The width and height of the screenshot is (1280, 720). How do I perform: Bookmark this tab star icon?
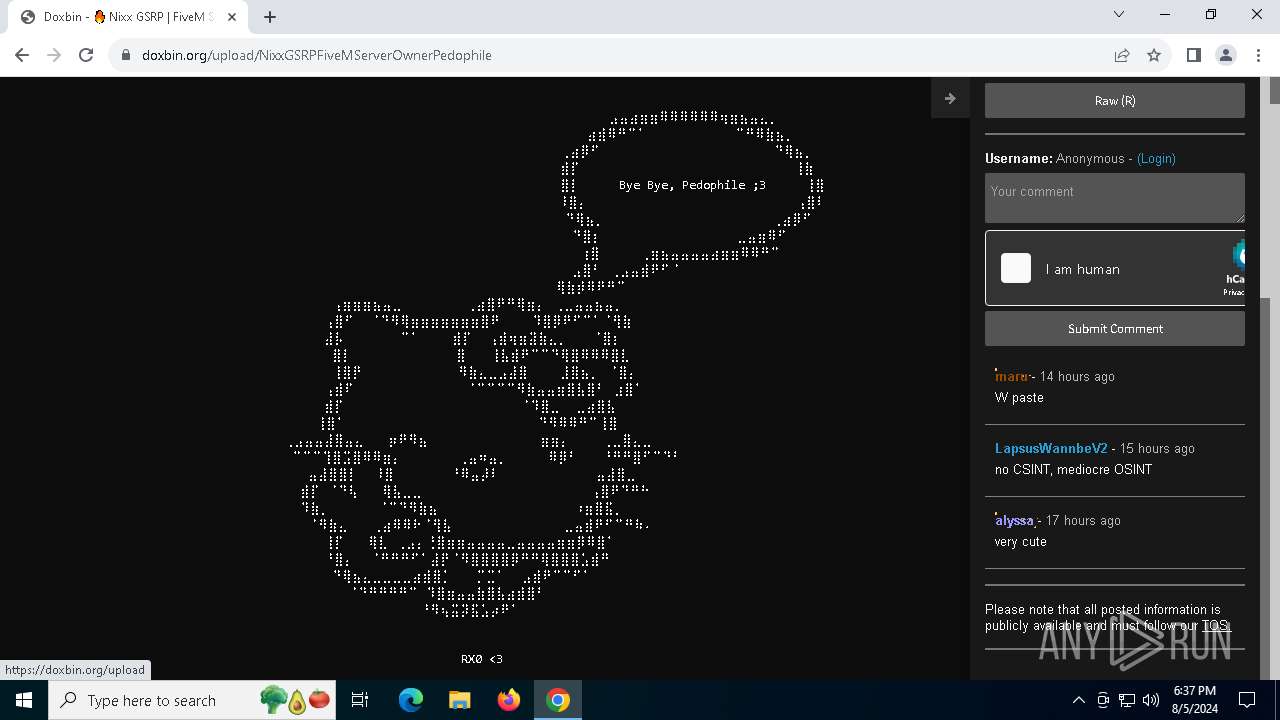(1154, 55)
